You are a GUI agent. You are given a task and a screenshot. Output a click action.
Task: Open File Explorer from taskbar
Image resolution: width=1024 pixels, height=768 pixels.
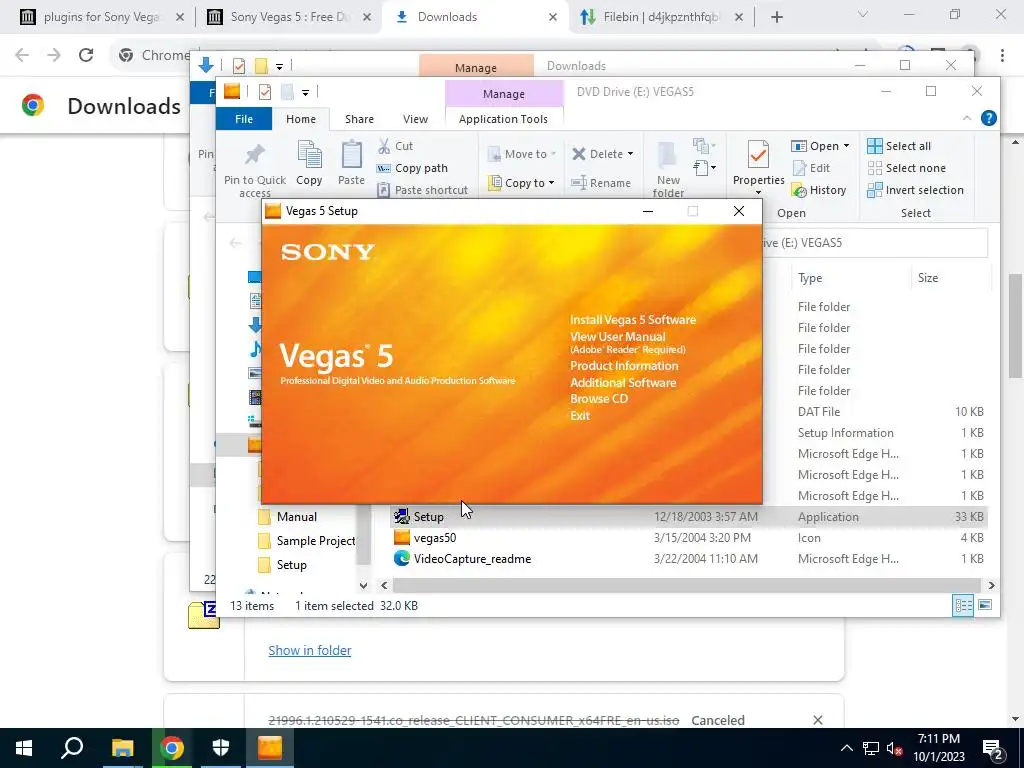point(122,748)
